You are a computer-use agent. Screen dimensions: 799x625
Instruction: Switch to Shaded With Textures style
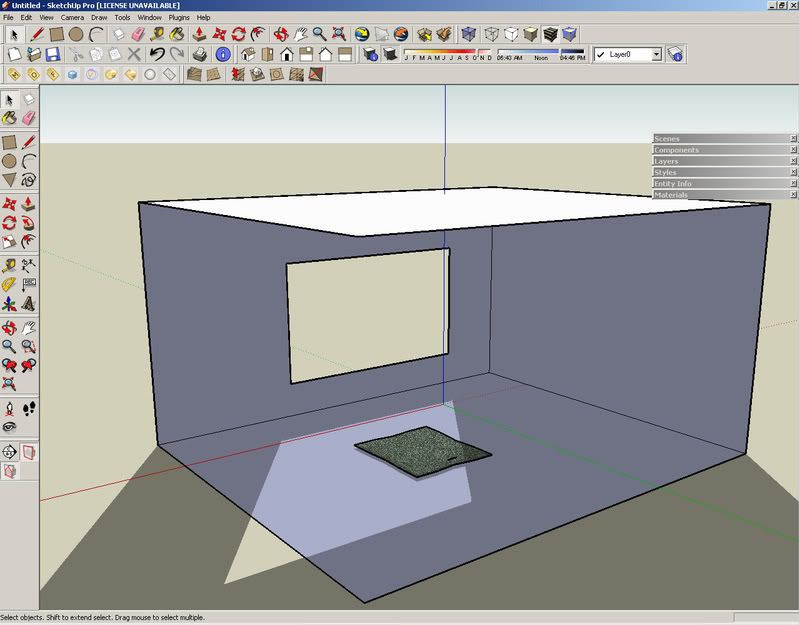[x=550, y=34]
